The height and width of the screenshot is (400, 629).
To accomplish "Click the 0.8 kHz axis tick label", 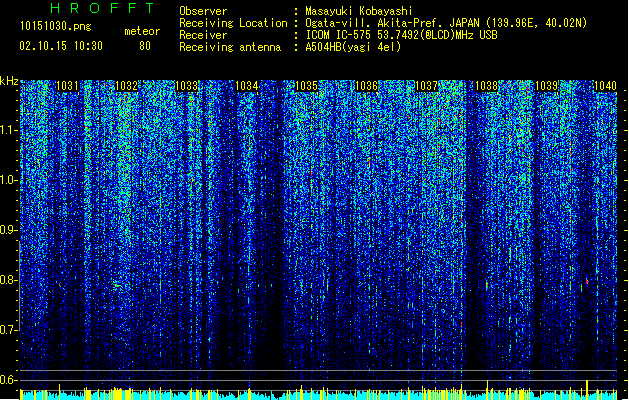I will (9, 280).
